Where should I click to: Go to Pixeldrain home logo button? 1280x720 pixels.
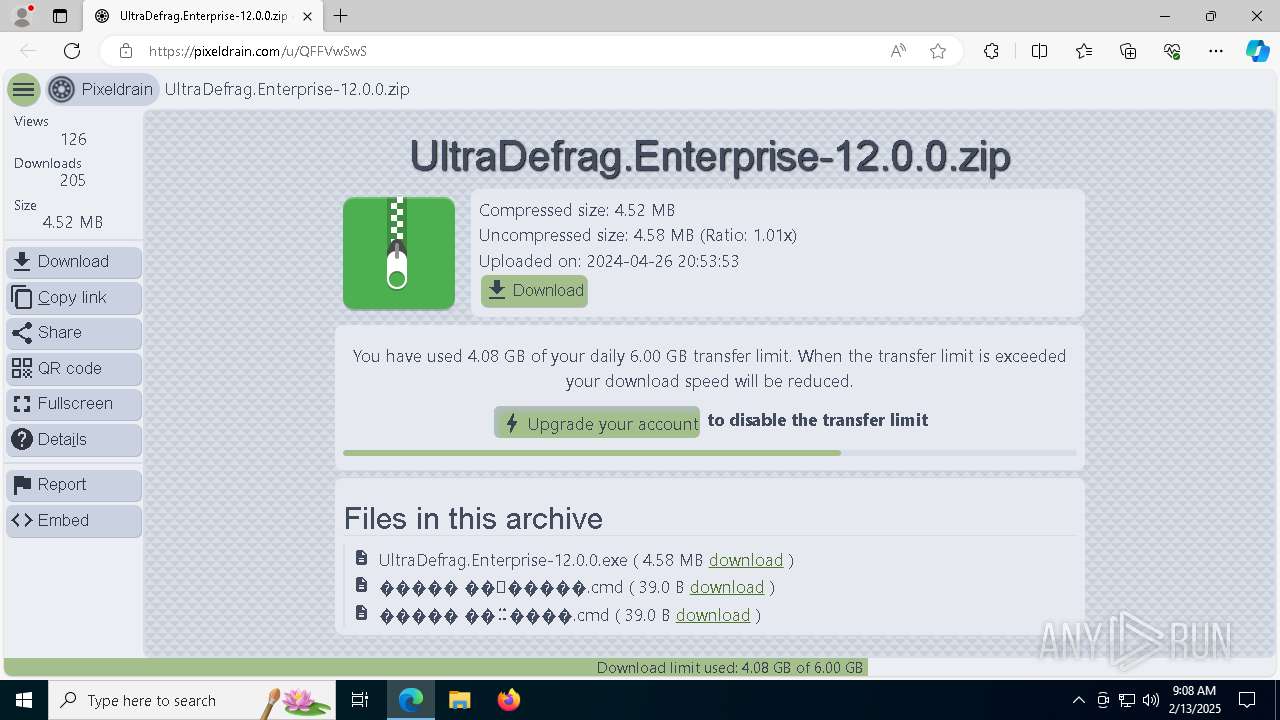click(102, 89)
